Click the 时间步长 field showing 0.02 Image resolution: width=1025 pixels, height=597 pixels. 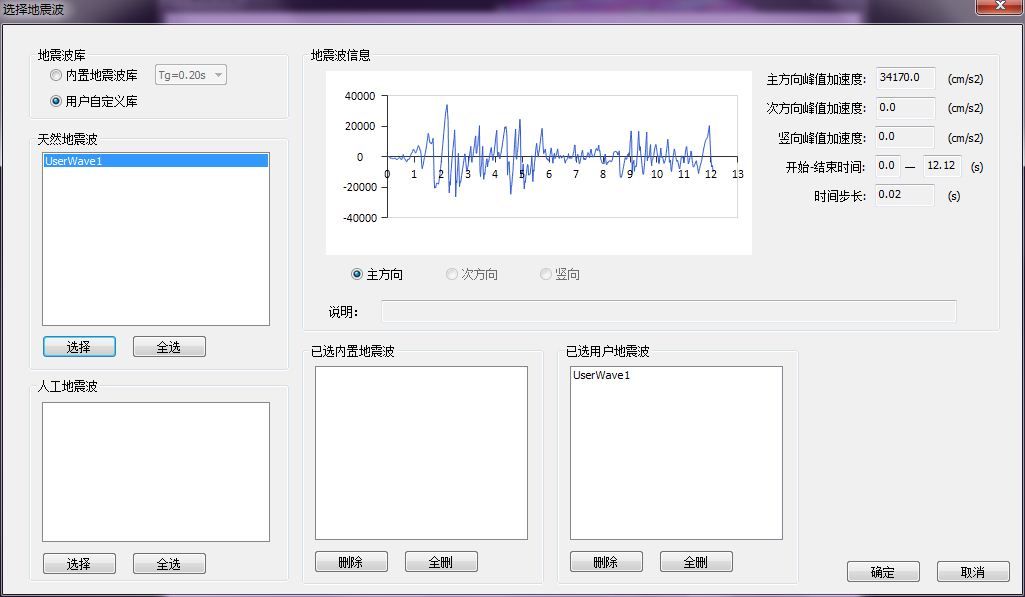[905, 195]
